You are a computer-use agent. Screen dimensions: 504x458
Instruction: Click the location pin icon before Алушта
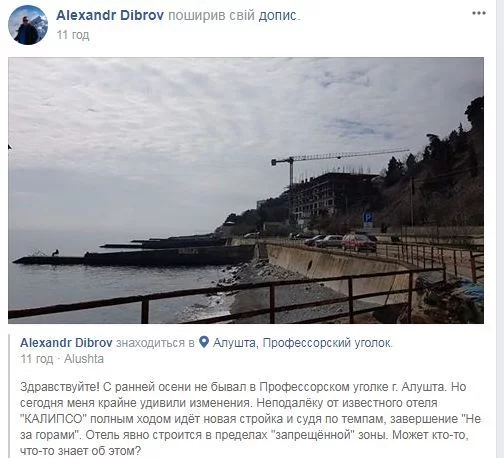point(204,342)
